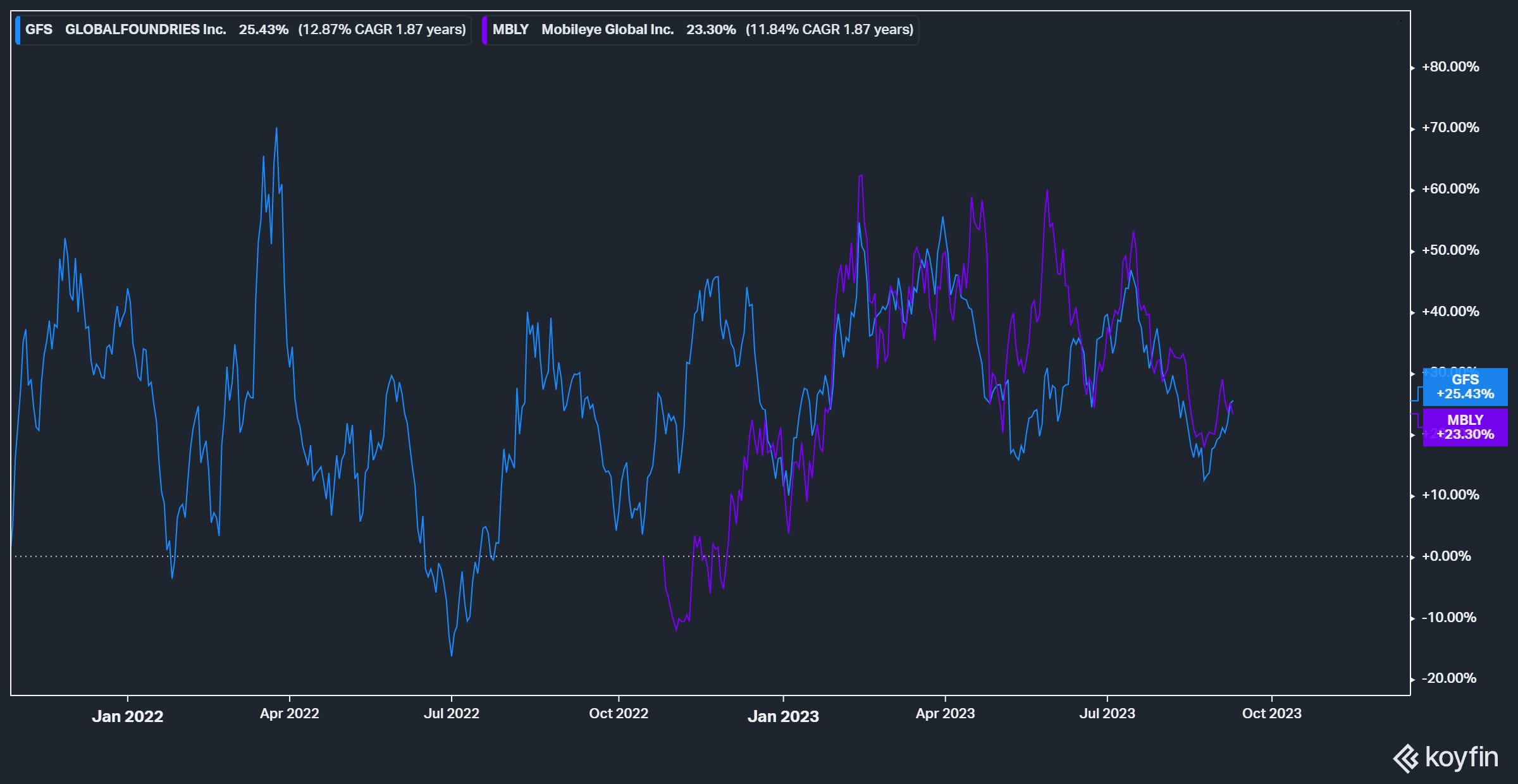Image resolution: width=1518 pixels, height=784 pixels.
Task: Click the blue GFS +25.43% value tag
Action: [x=1465, y=386]
